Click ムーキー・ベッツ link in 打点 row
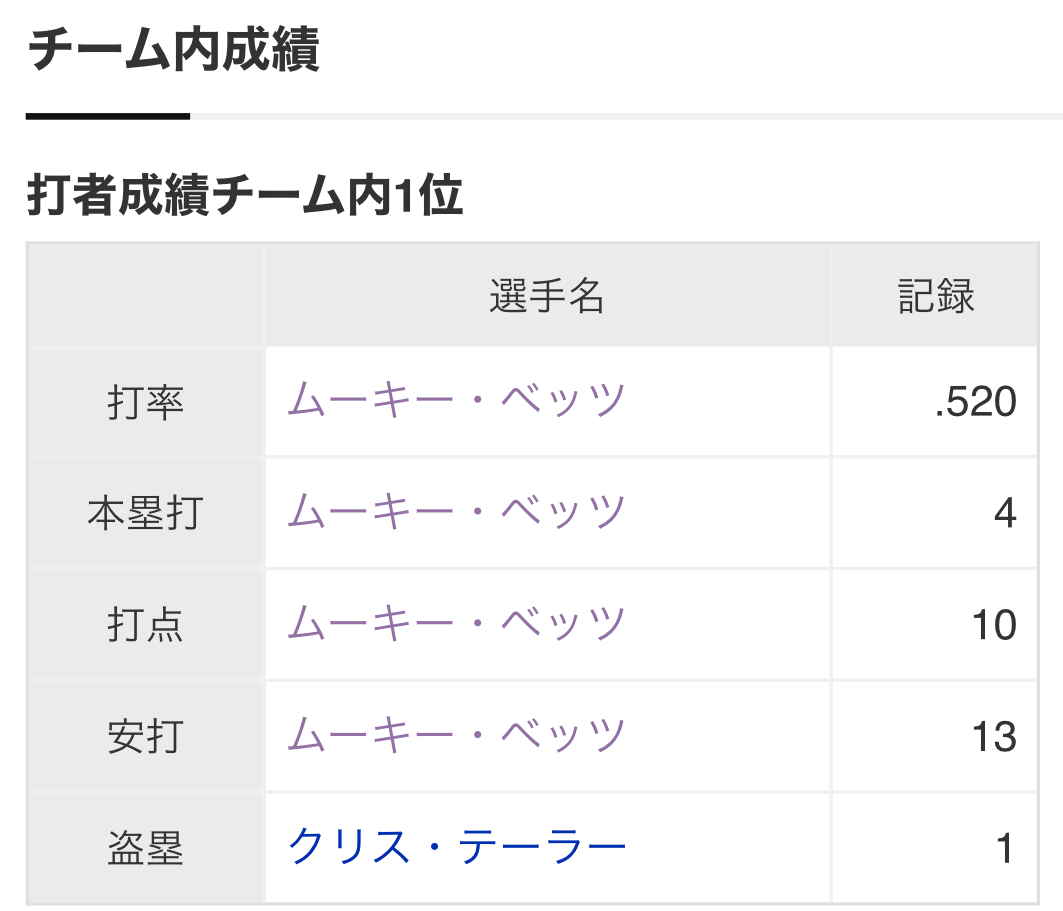 [x=457, y=625]
